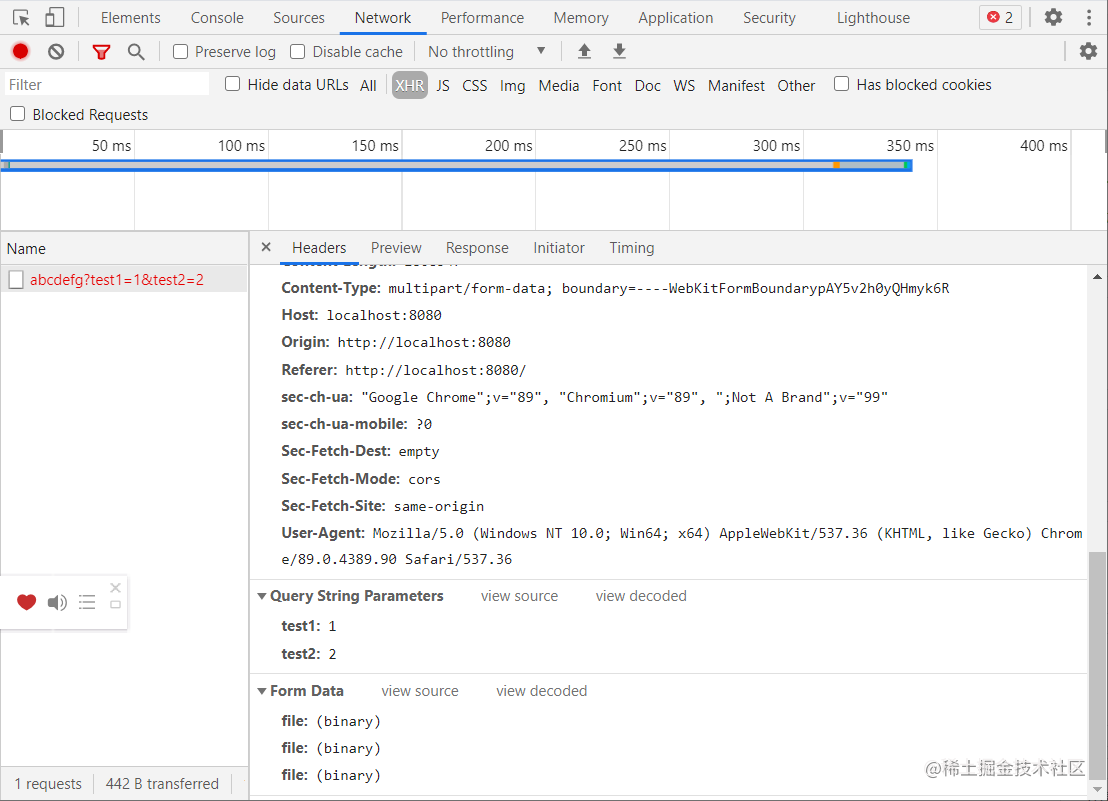
Task: Filter requests by Font
Action: click(607, 85)
